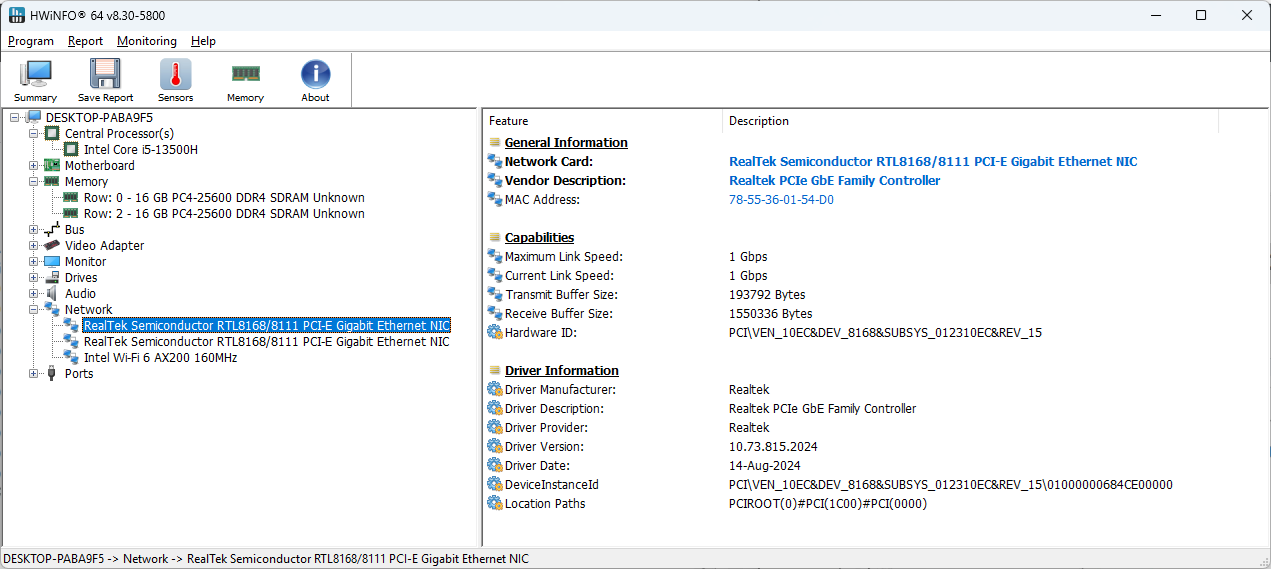Click the MAC address value 78-55-36-01-54-D0
This screenshot has width=1271, height=569.
tap(781, 199)
